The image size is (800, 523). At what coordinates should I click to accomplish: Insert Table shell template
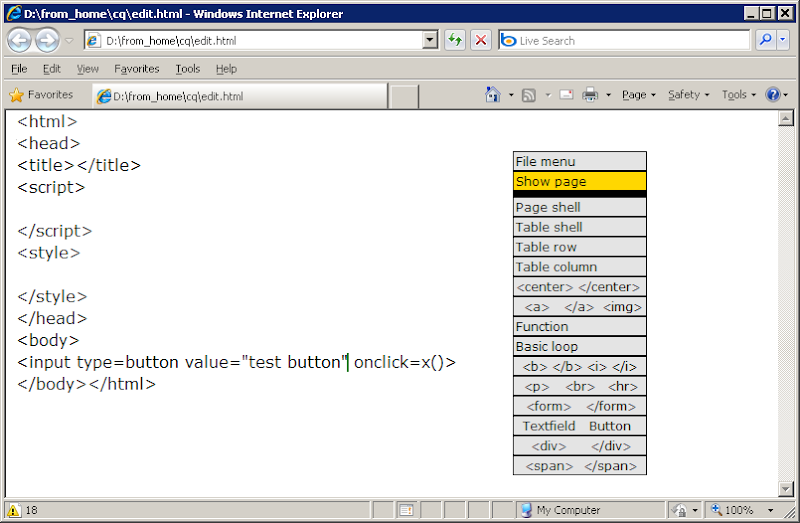580,227
